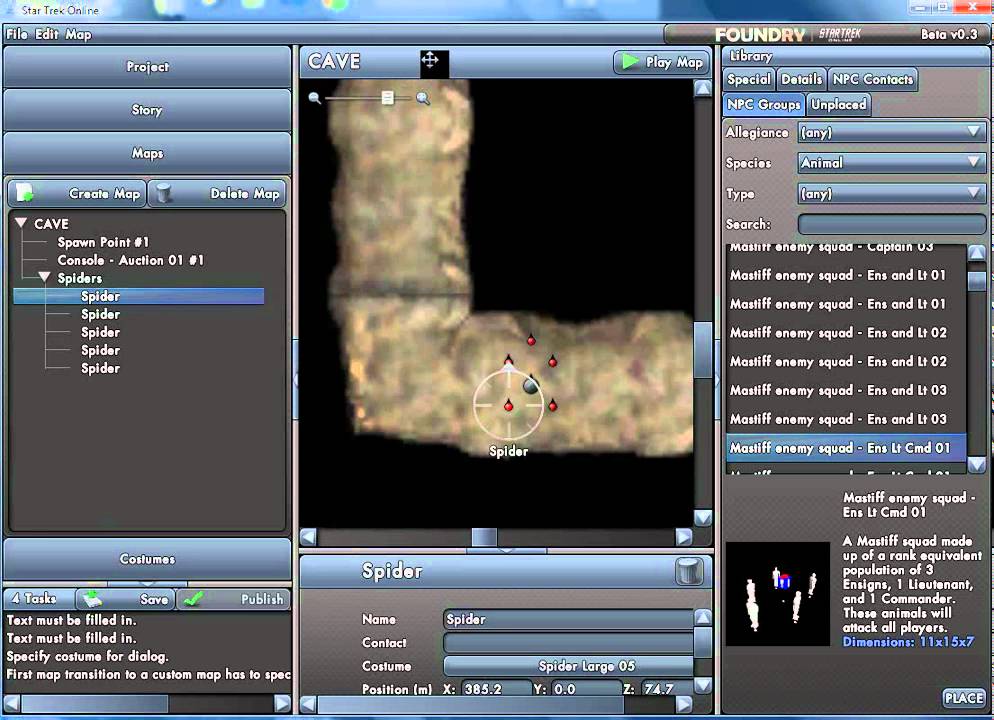
Task: Select the highlighted Spider tree item
Action: pyautogui.click(x=139, y=296)
